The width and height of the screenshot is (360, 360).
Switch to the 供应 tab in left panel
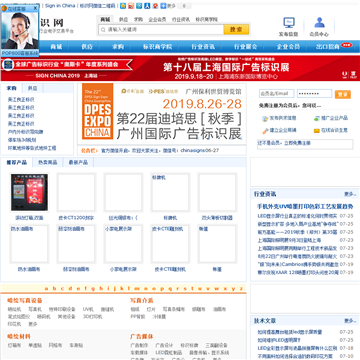click(x=32, y=88)
